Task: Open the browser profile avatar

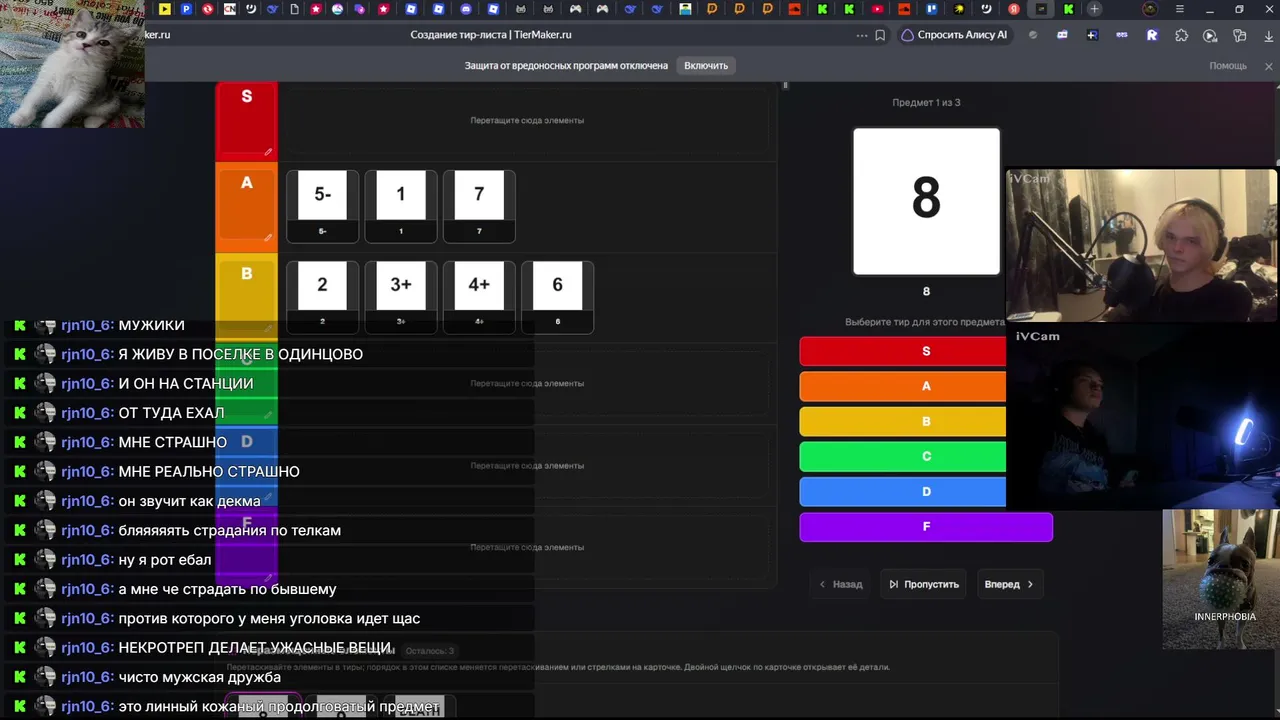Action: (1150, 9)
